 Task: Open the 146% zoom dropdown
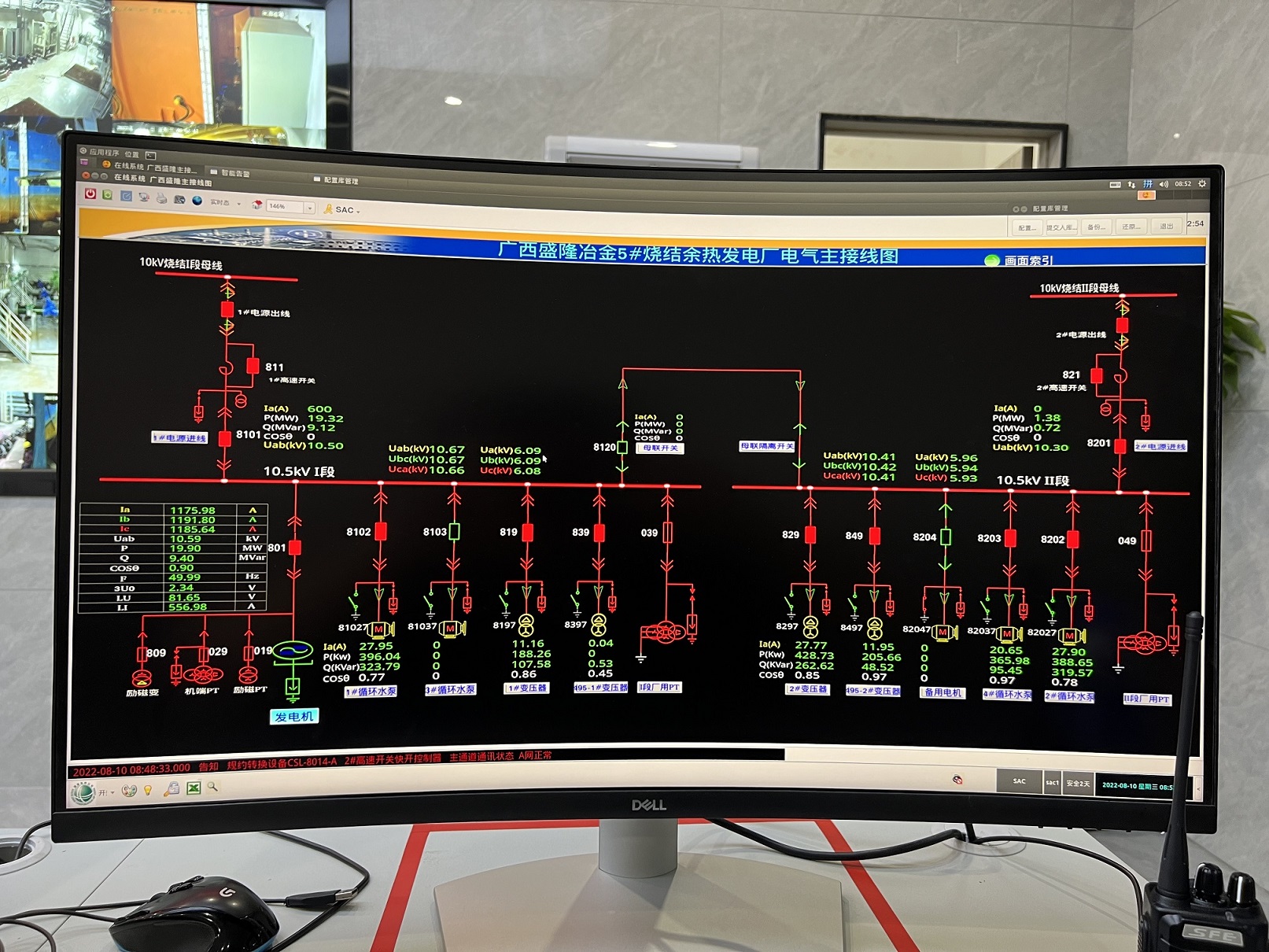(x=309, y=208)
